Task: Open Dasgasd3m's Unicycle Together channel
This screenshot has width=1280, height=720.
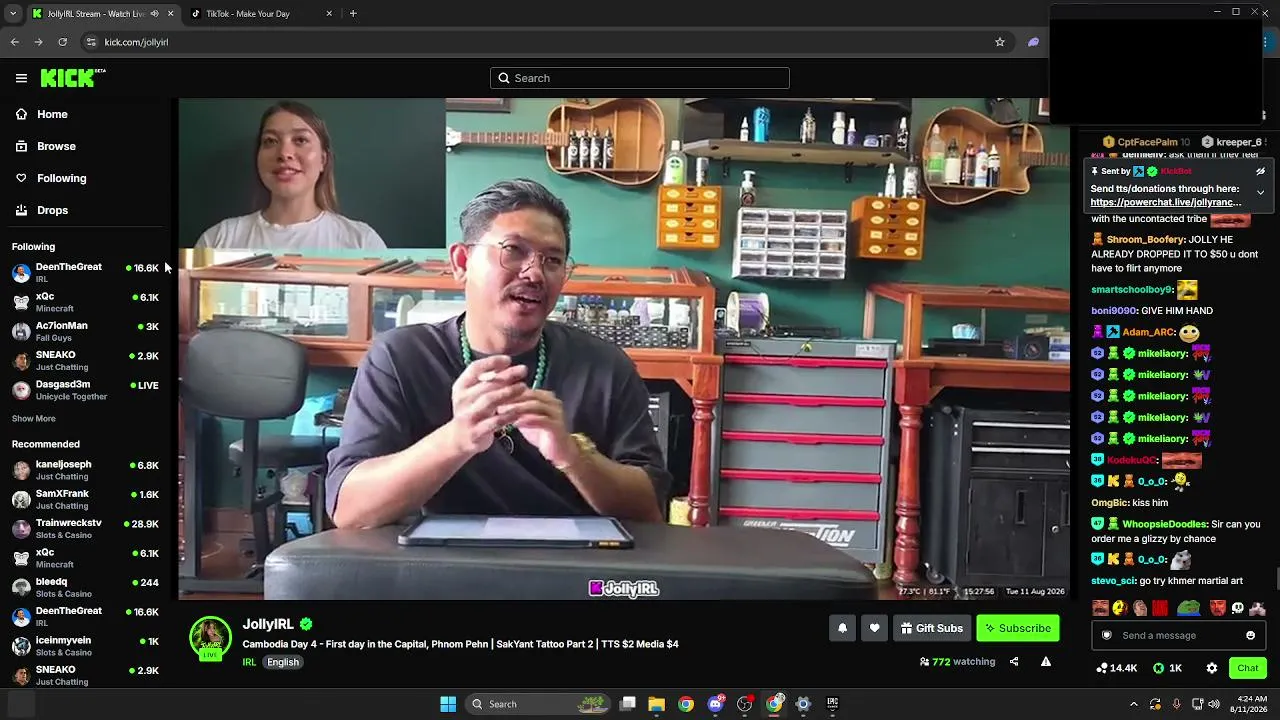Action: [x=85, y=390]
